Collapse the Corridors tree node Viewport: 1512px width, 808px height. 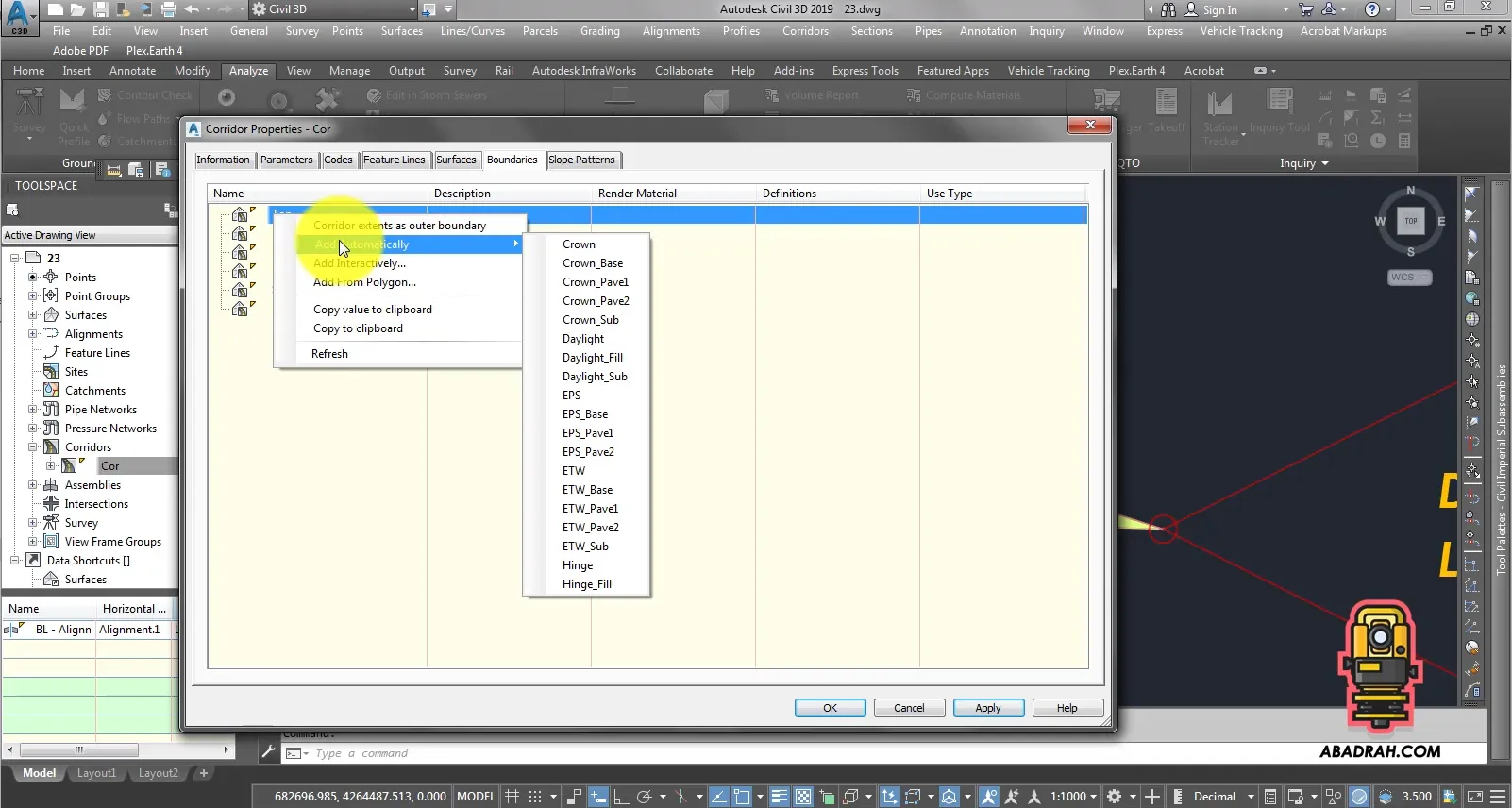pos(33,447)
